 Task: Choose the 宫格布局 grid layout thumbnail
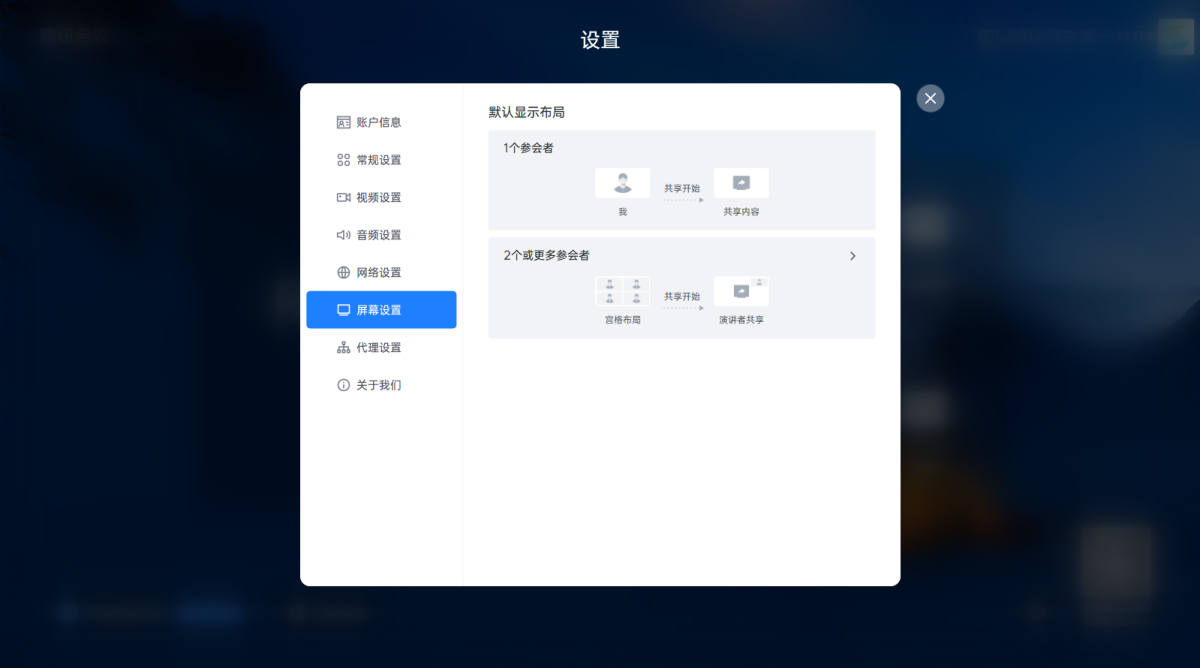click(622, 291)
